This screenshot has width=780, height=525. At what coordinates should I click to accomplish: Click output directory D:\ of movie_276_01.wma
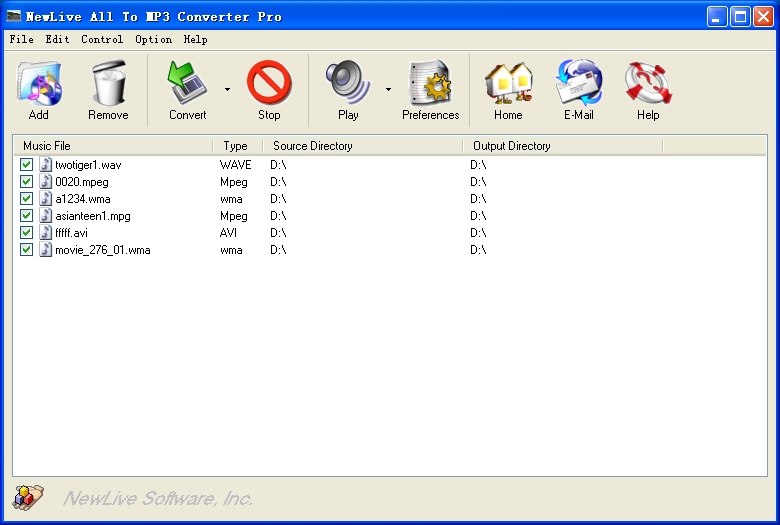click(478, 249)
